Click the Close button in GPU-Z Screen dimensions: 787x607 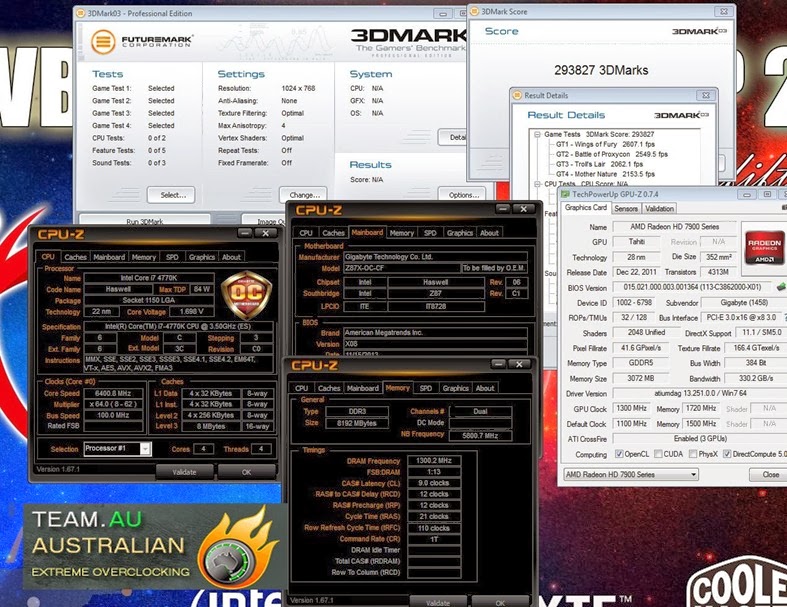770,474
